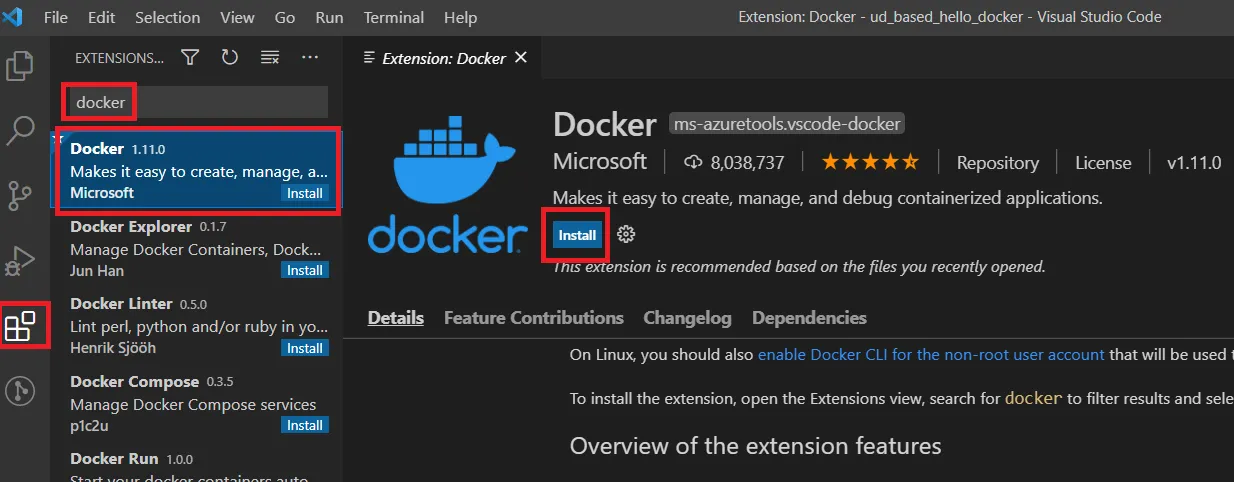
Task: Open the Git graph icon in activity bar
Action: 21,391
